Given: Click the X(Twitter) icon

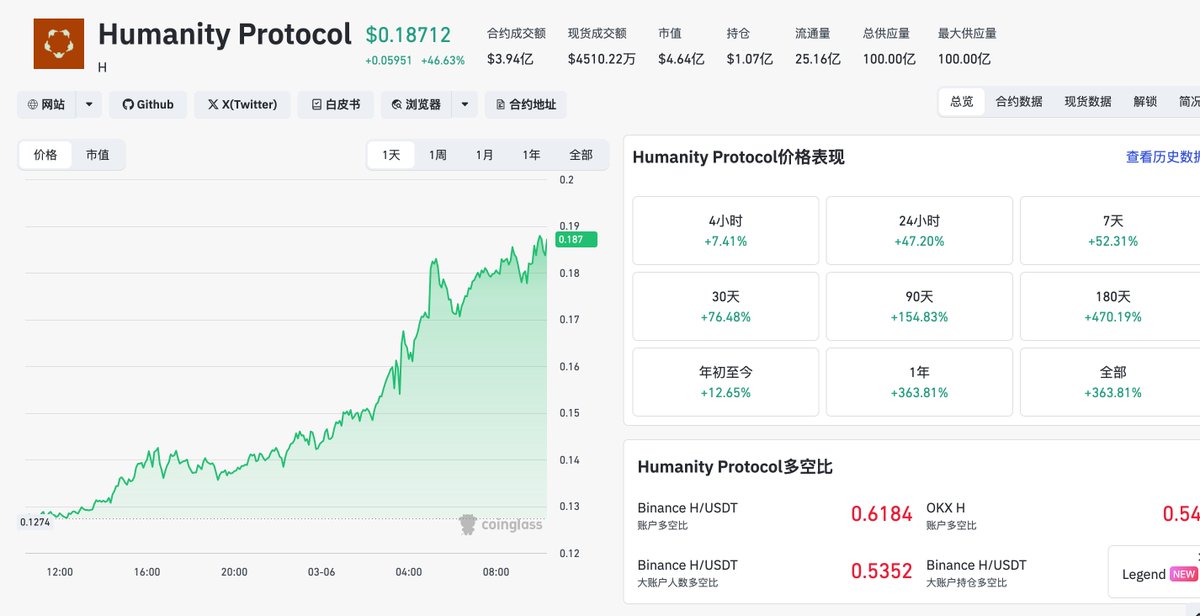Looking at the screenshot, I should [211, 104].
